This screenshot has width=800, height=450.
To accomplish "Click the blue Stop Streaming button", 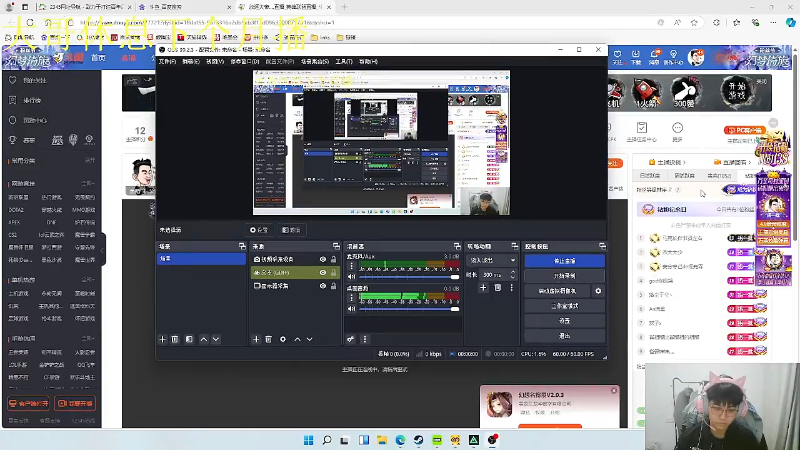I will pos(564,261).
